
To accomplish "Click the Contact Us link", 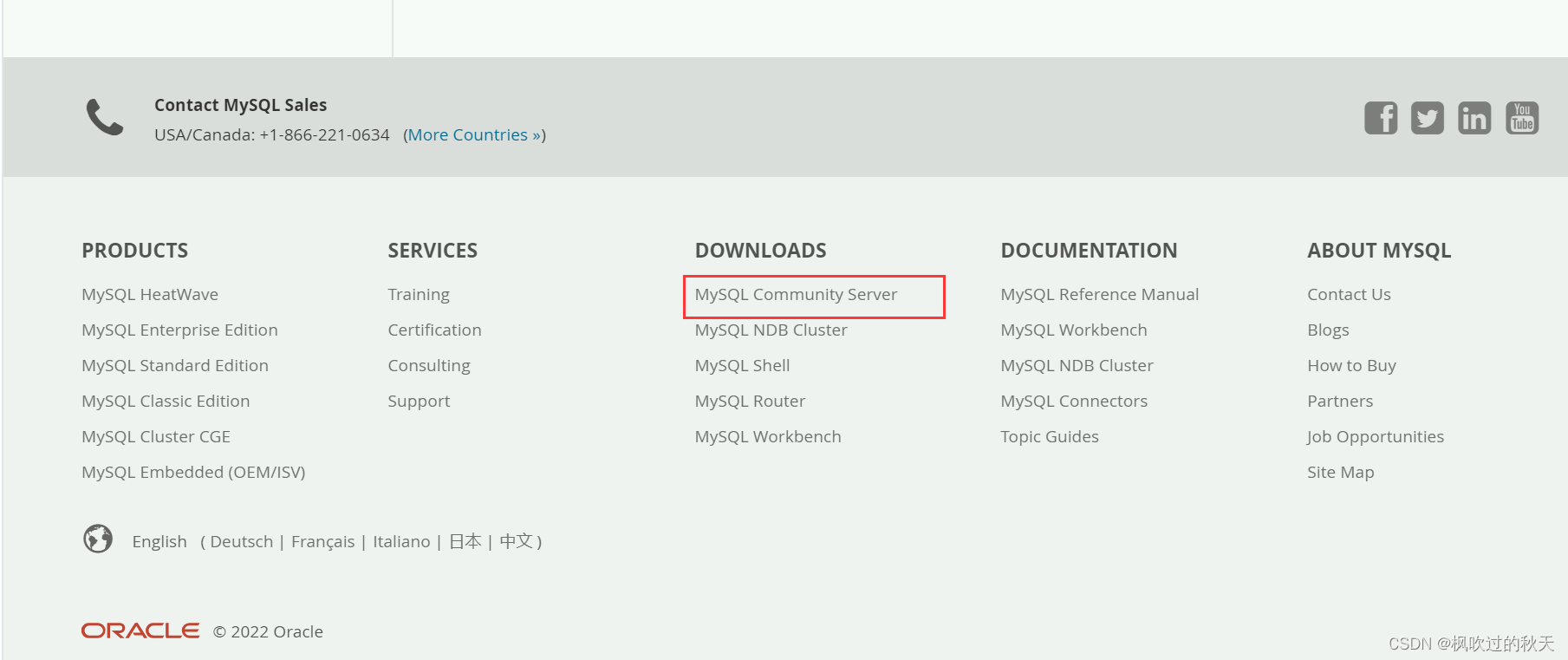I will point(1349,295).
